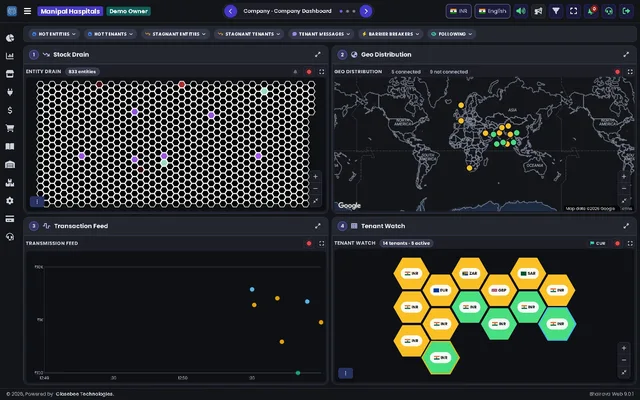Screen dimensions: 640x400
Task: Open the pie chart dashboard sidebar icon
Action: pyautogui.click(x=10, y=38)
